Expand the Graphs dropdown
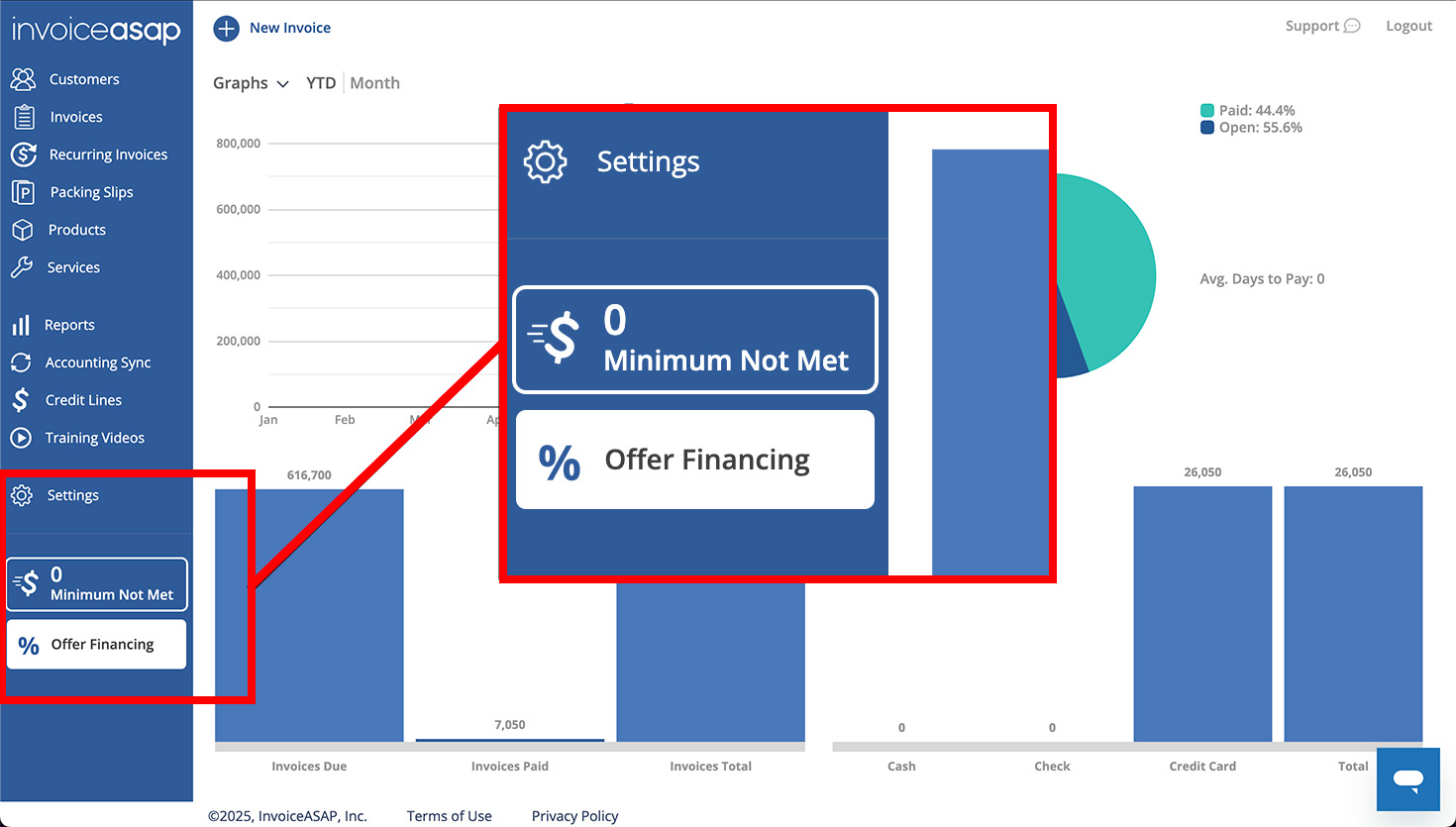This screenshot has height=827, width=1456. [251, 83]
